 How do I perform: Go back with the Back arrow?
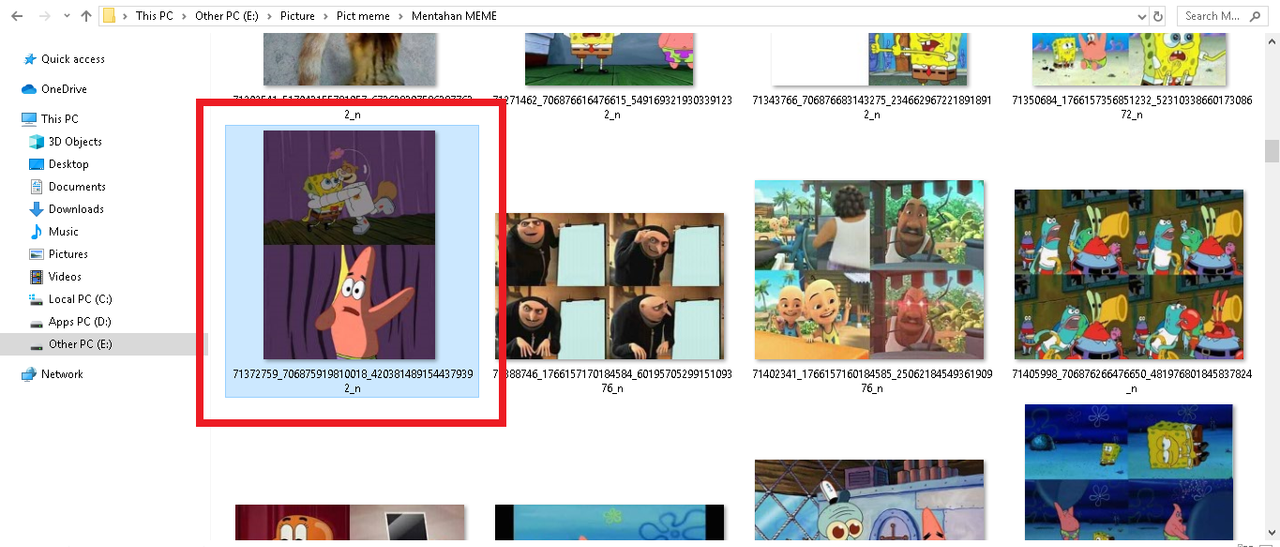pyautogui.click(x=16, y=16)
